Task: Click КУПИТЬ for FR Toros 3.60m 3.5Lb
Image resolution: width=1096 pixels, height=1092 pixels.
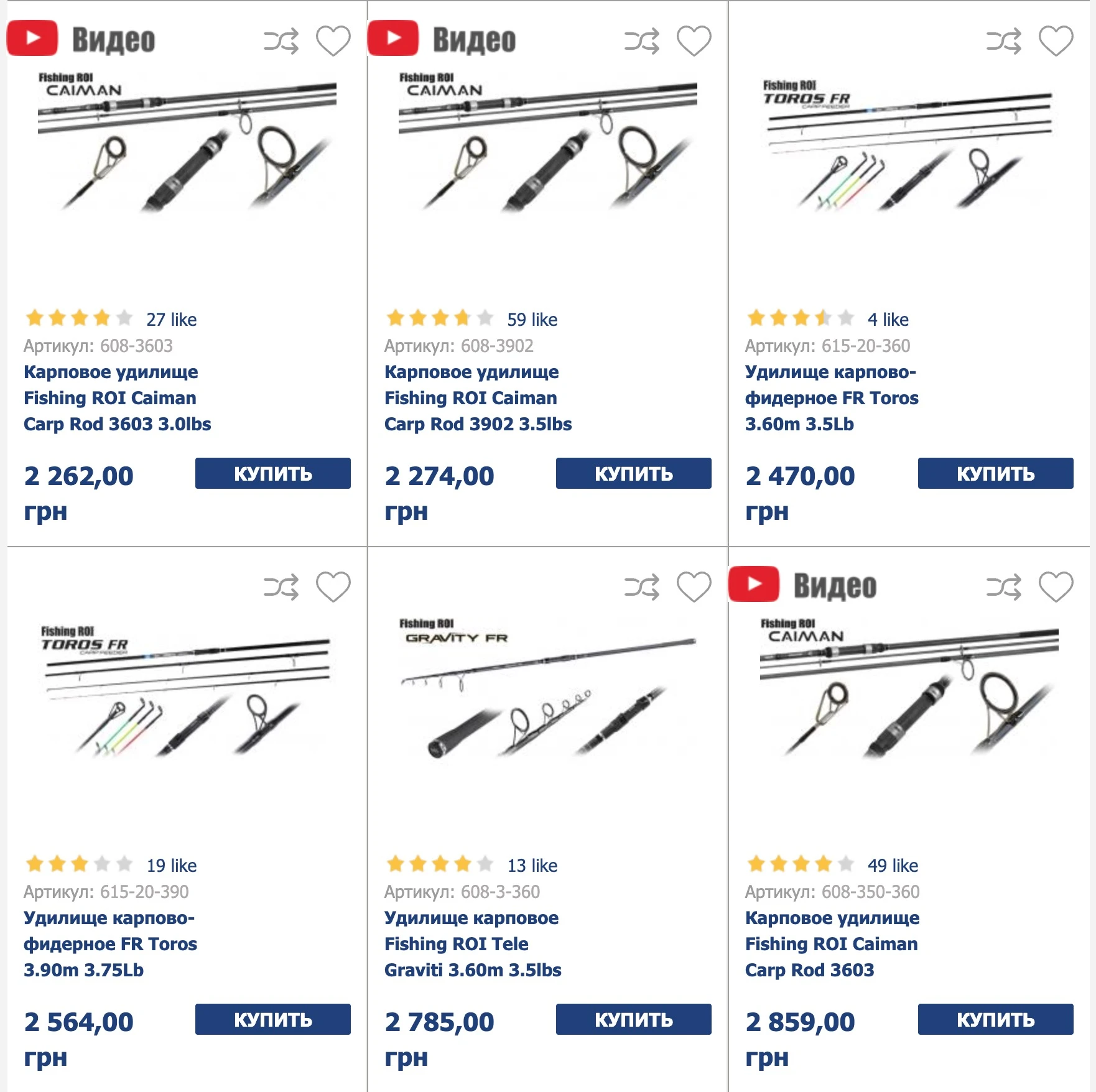Action: tap(995, 473)
